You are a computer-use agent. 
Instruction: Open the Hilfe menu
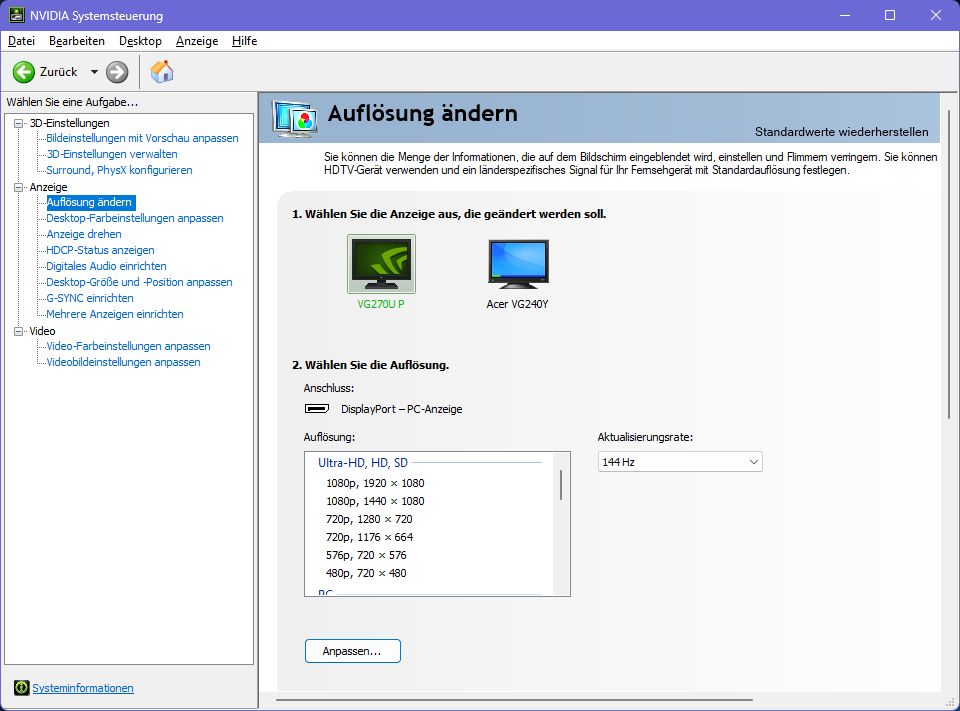244,41
